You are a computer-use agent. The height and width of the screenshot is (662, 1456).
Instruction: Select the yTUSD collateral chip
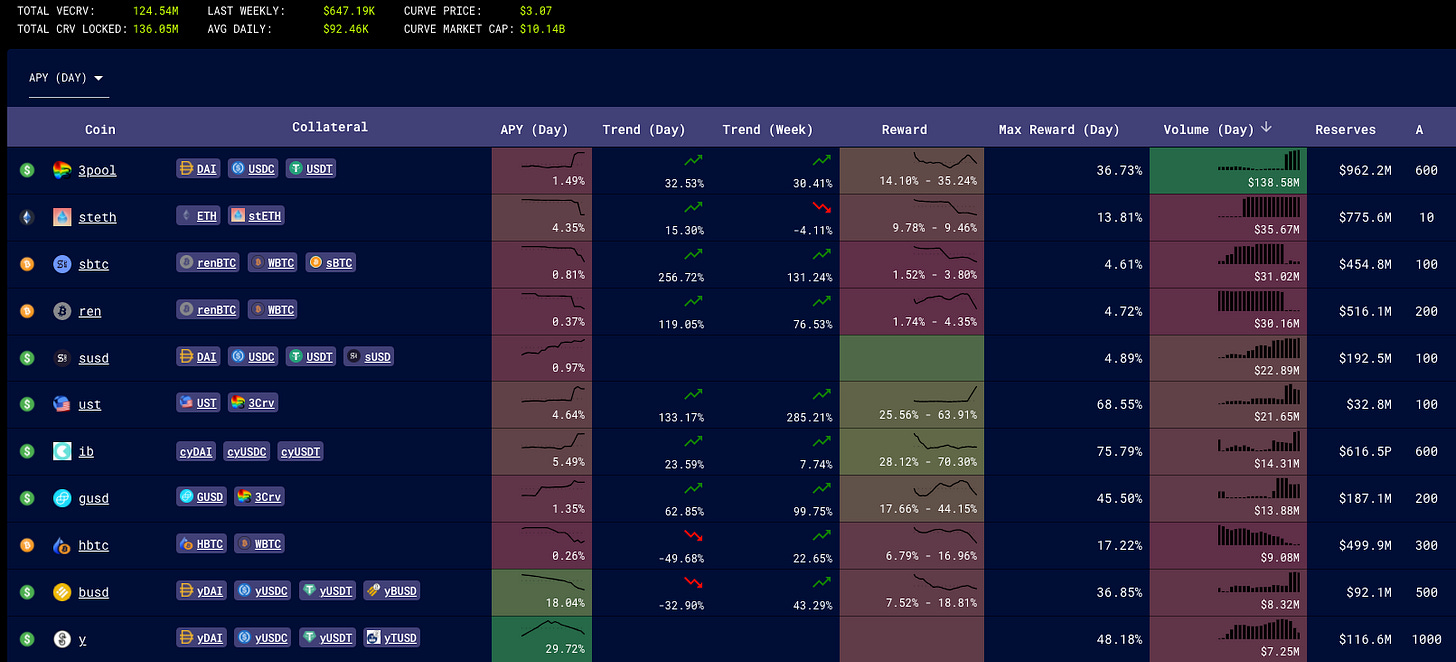pyautogui.click(x=392, y=638)
